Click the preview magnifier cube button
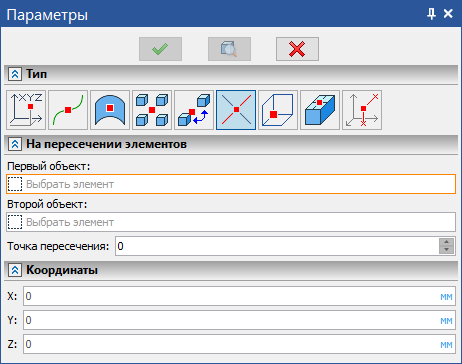 coord(229,49)
